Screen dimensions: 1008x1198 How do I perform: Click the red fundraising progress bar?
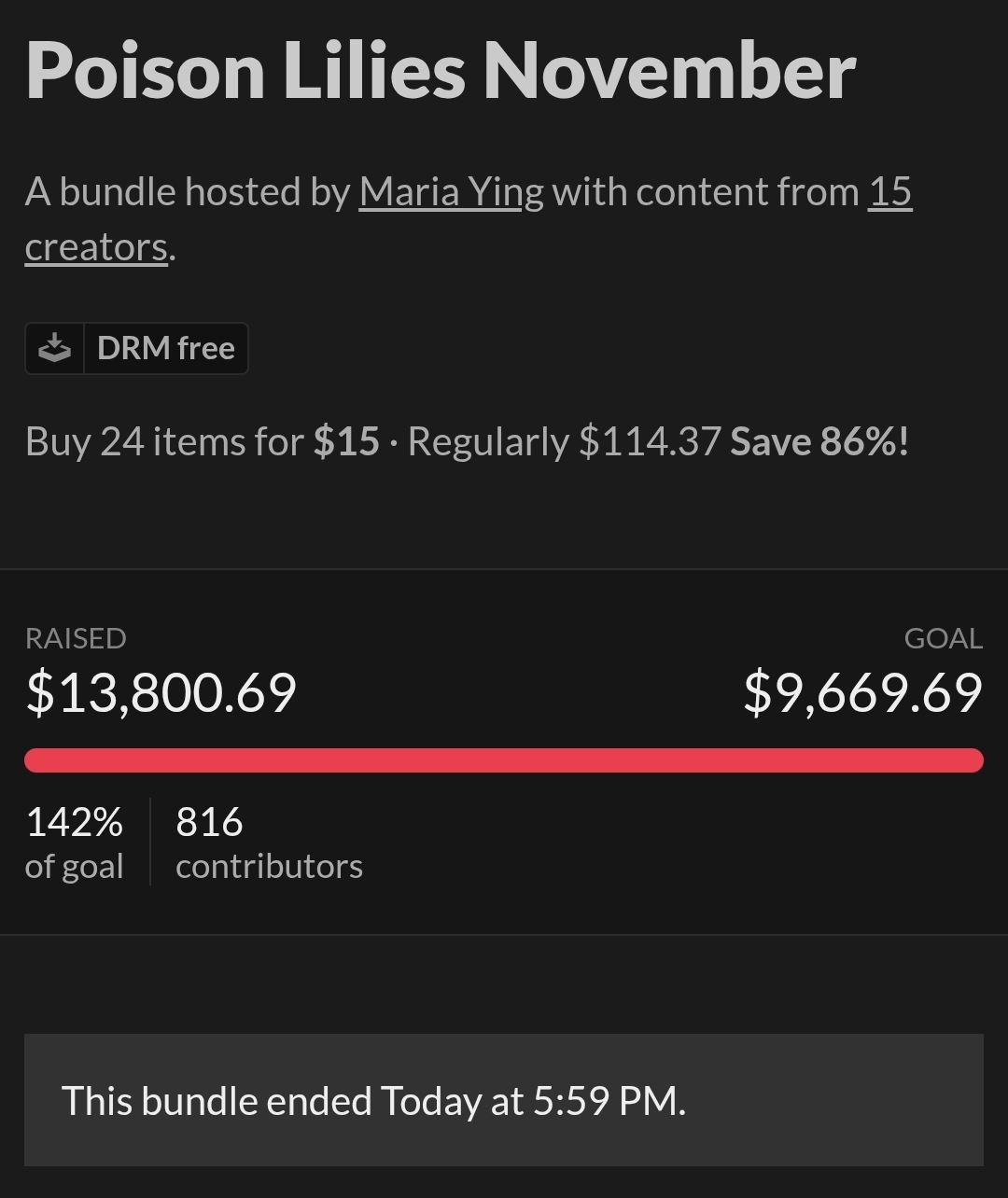click(504, 760)
